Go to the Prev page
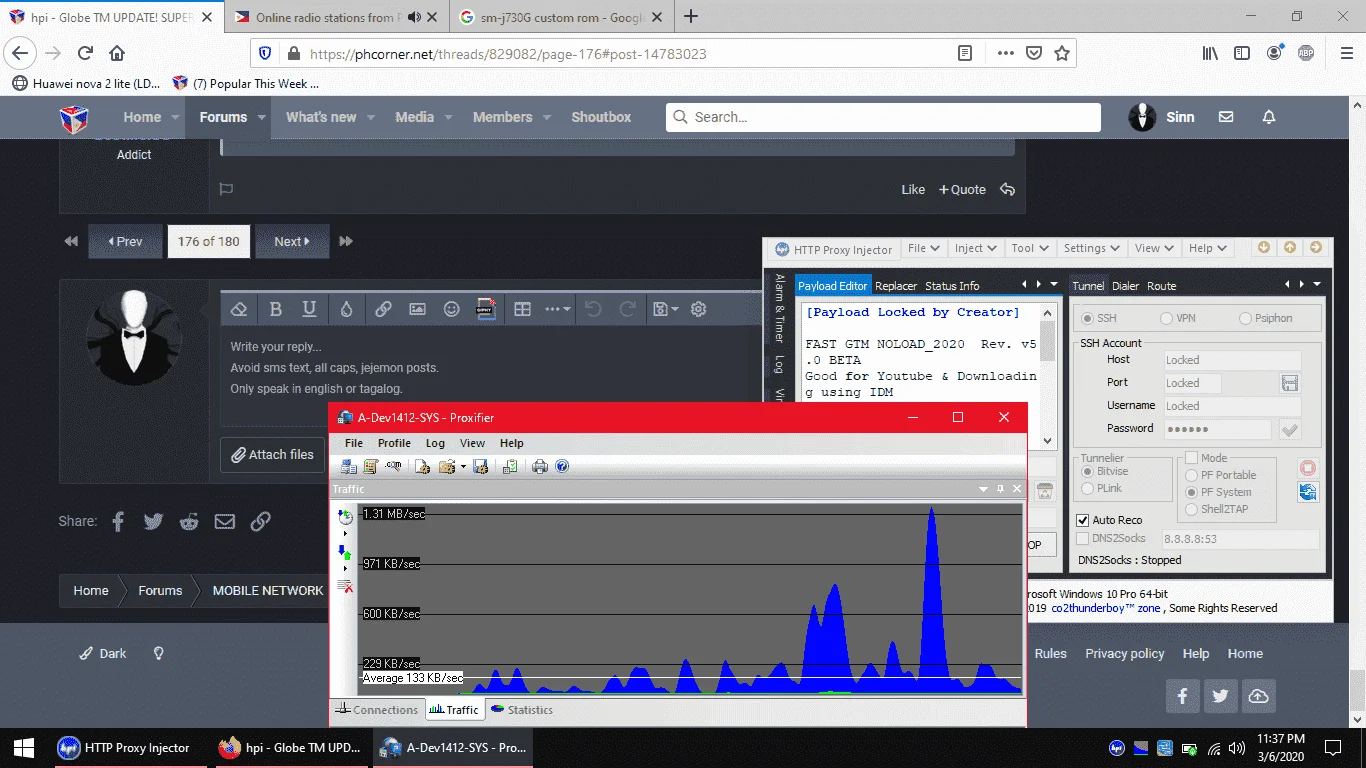 tap(125, 241)
